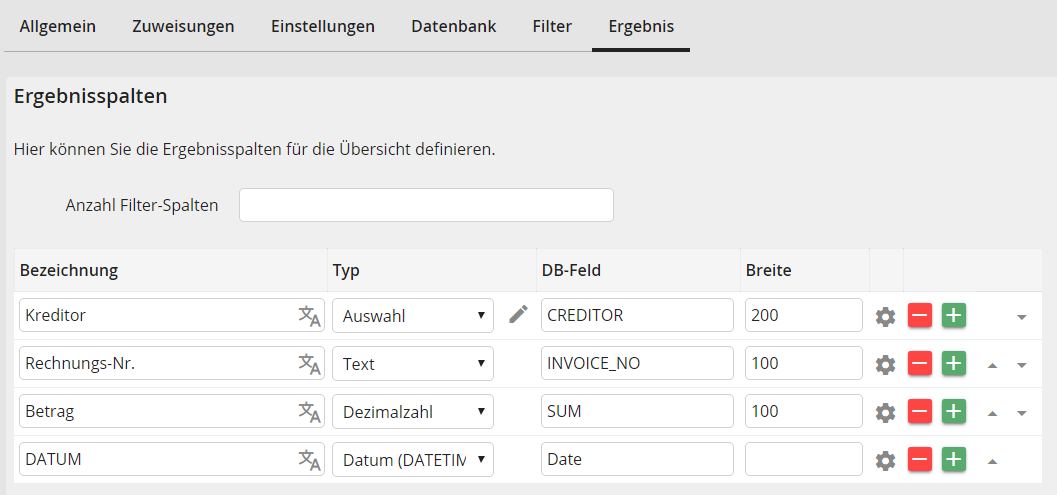Open gear settings for the Rechnungs-Nr. row
This screenshot has height=495, width=1057.
click(885, 364)
